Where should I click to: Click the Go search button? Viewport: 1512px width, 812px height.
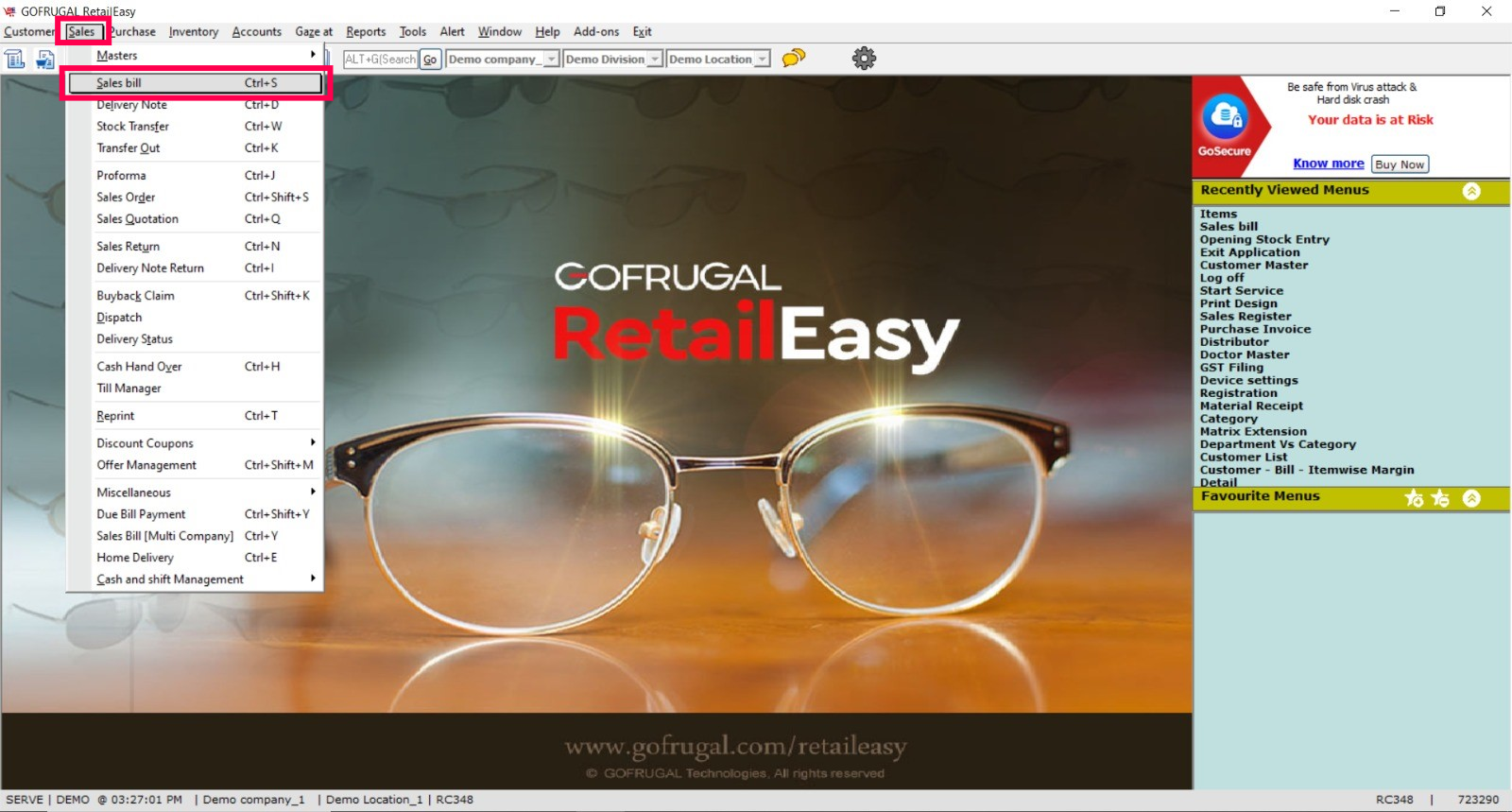pyautogui.click(x=430, y=59)
